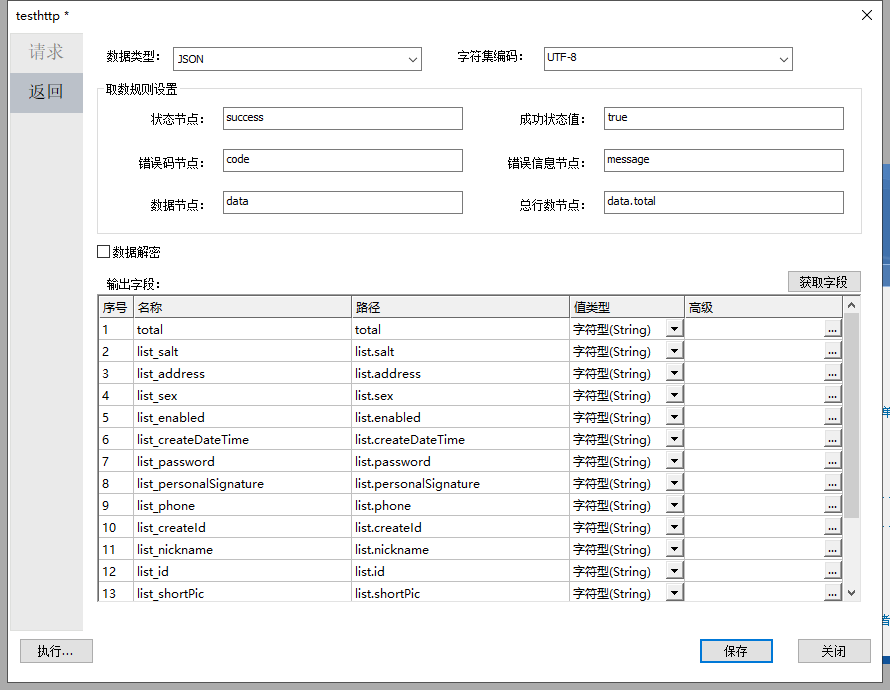The height and width of the screenshot is (690, 890).
Task: Open value type dropdown for list_enabled
Action: point(674,417)
